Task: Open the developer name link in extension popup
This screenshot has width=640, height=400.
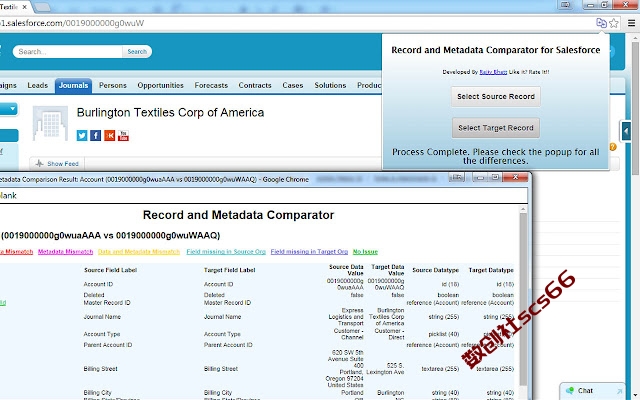Action: pyautogui.click(x=493, y=72)
